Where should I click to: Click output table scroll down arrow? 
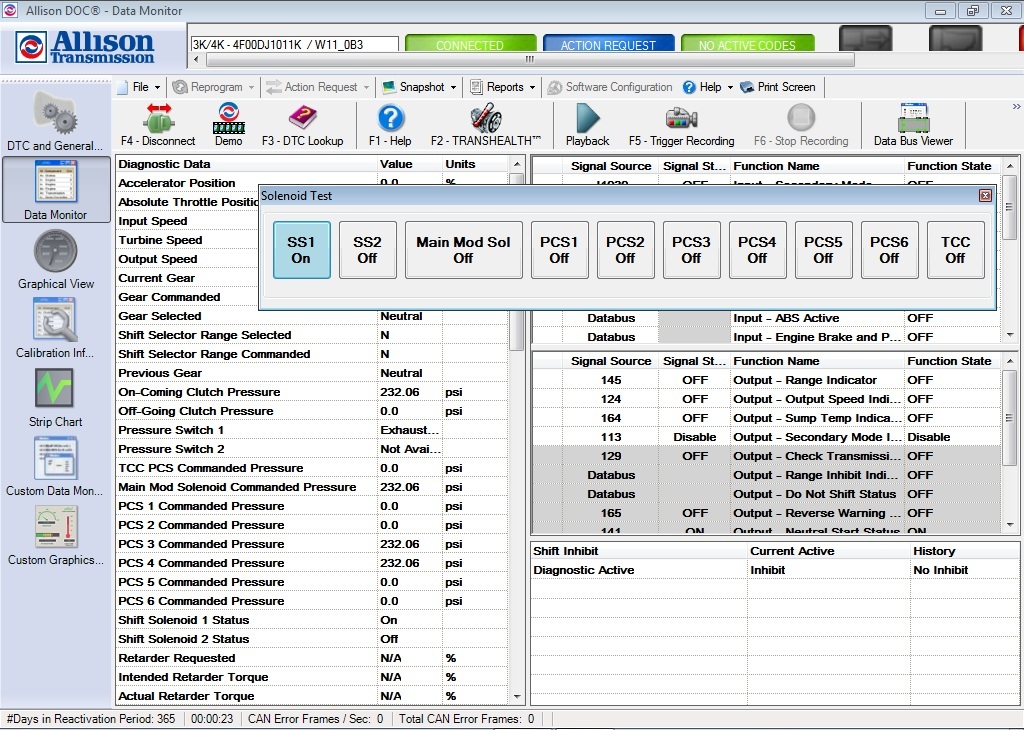[1010, 525]
